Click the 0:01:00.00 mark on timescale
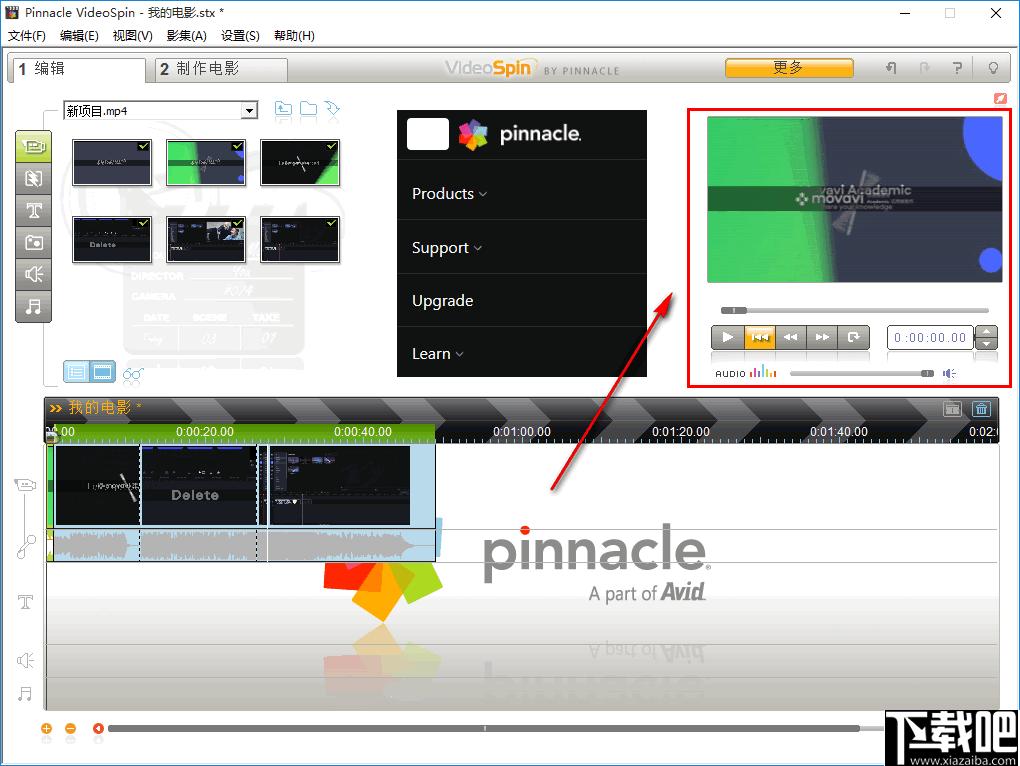 pyautogui.click(x=522, y=432)
